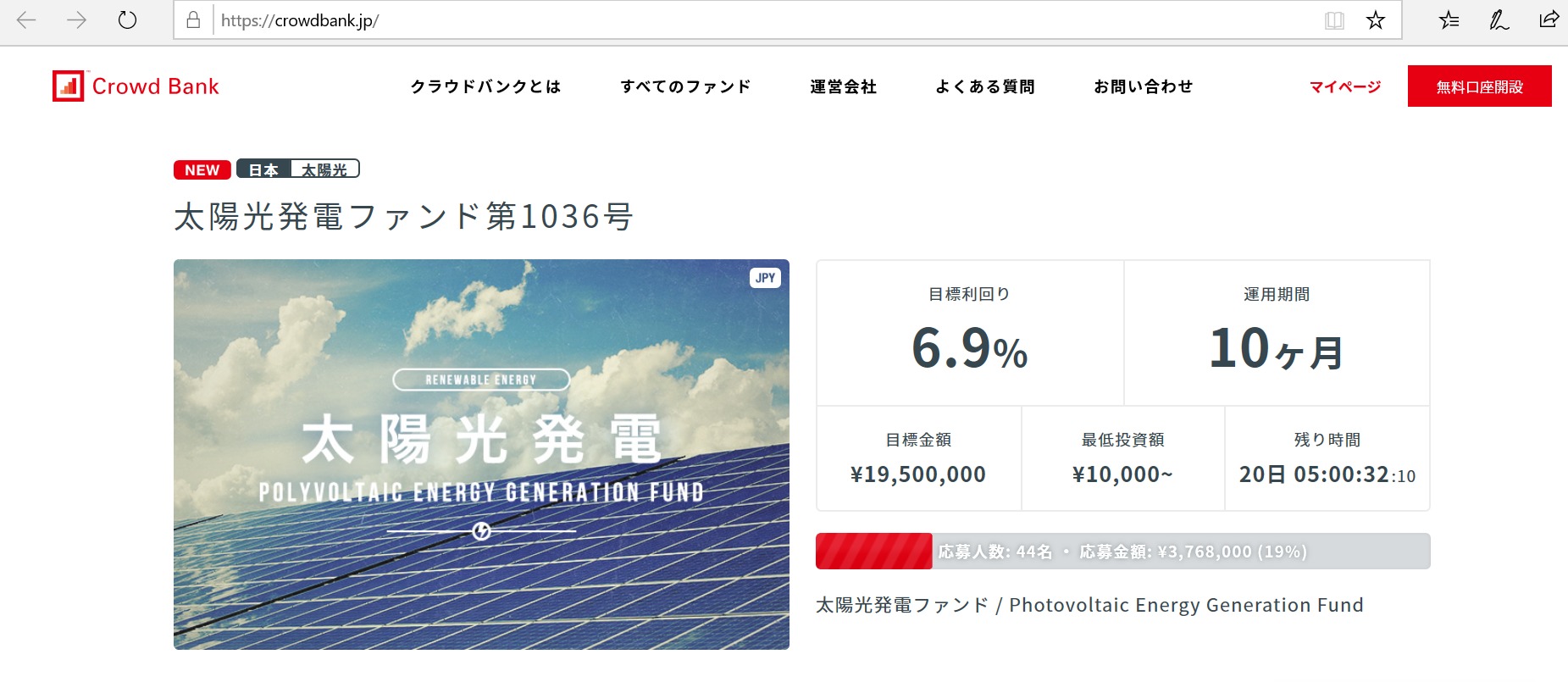Reload the page with refresh icon

coord(127,20)
